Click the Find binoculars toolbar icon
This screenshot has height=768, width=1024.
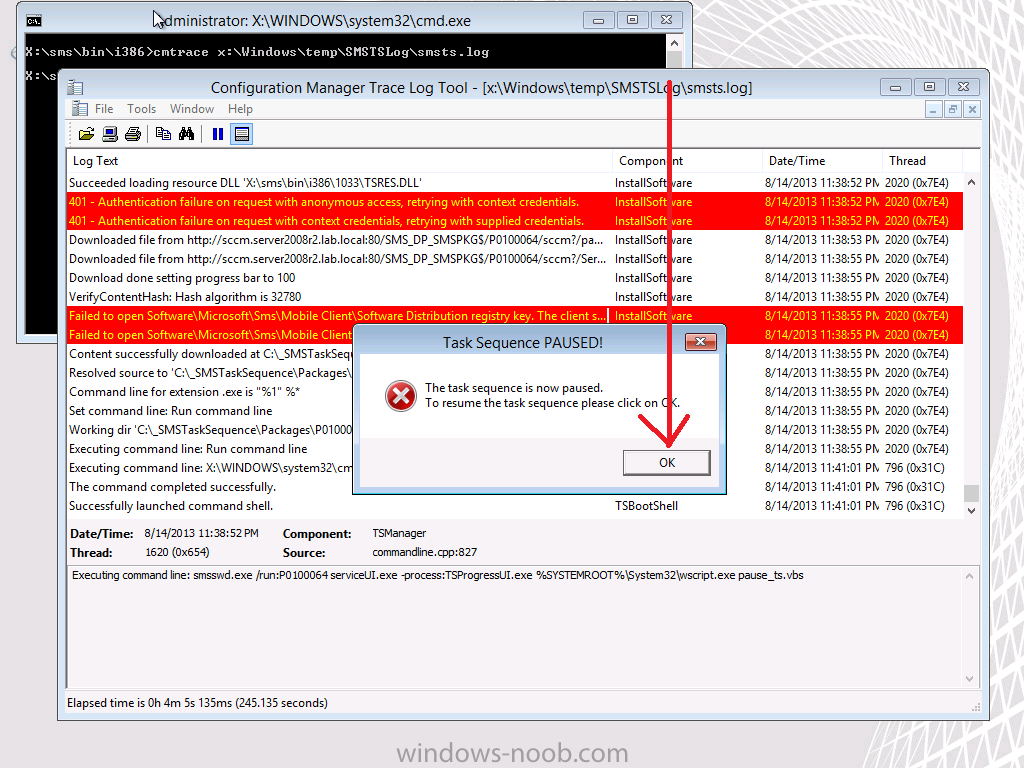[x=186, y=134]
